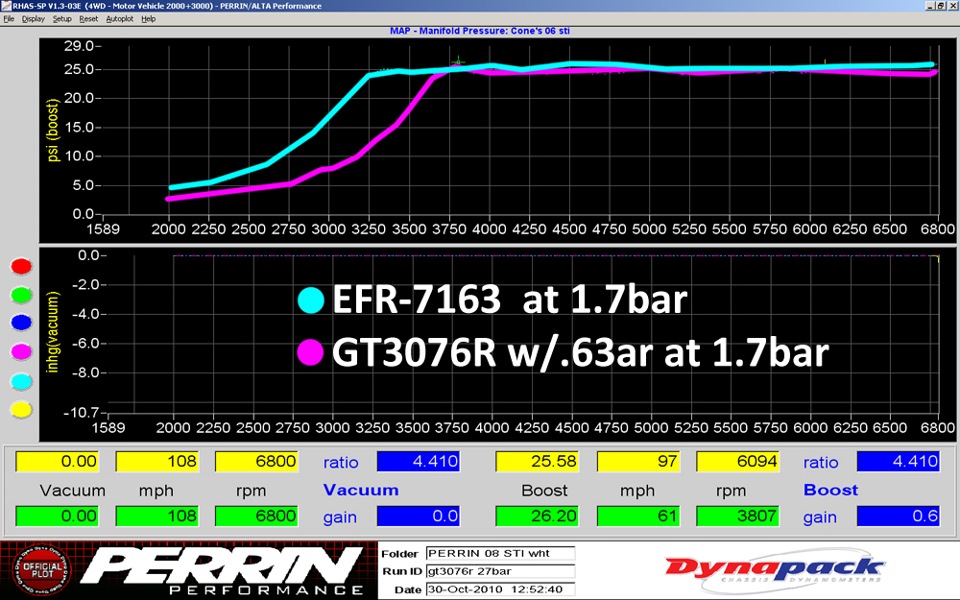
Task: Click the green mph value 61
Action: tap(637, 516)
